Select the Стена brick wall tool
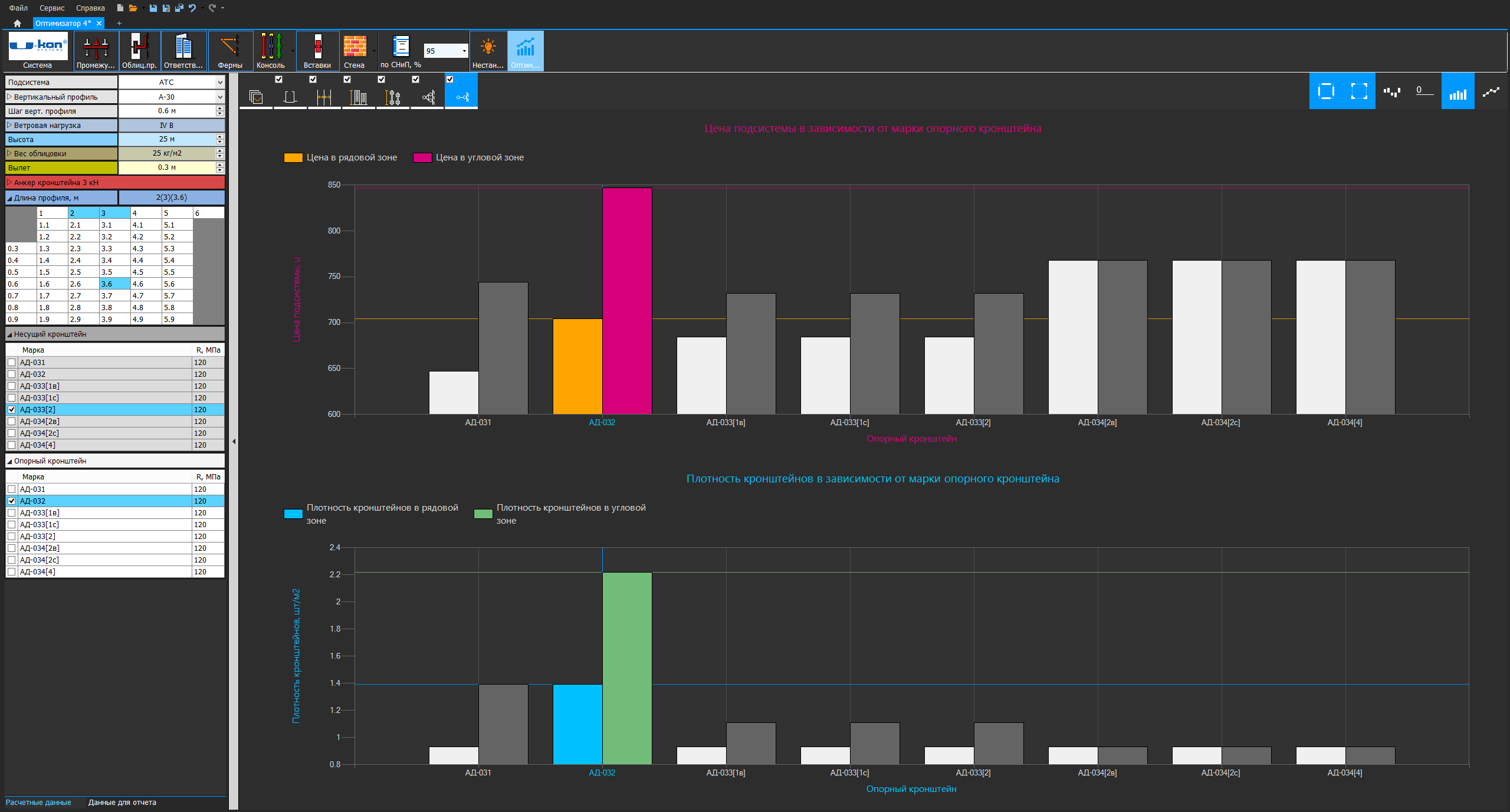Screen dimensions: 1510x812 (x=354, y=51)
